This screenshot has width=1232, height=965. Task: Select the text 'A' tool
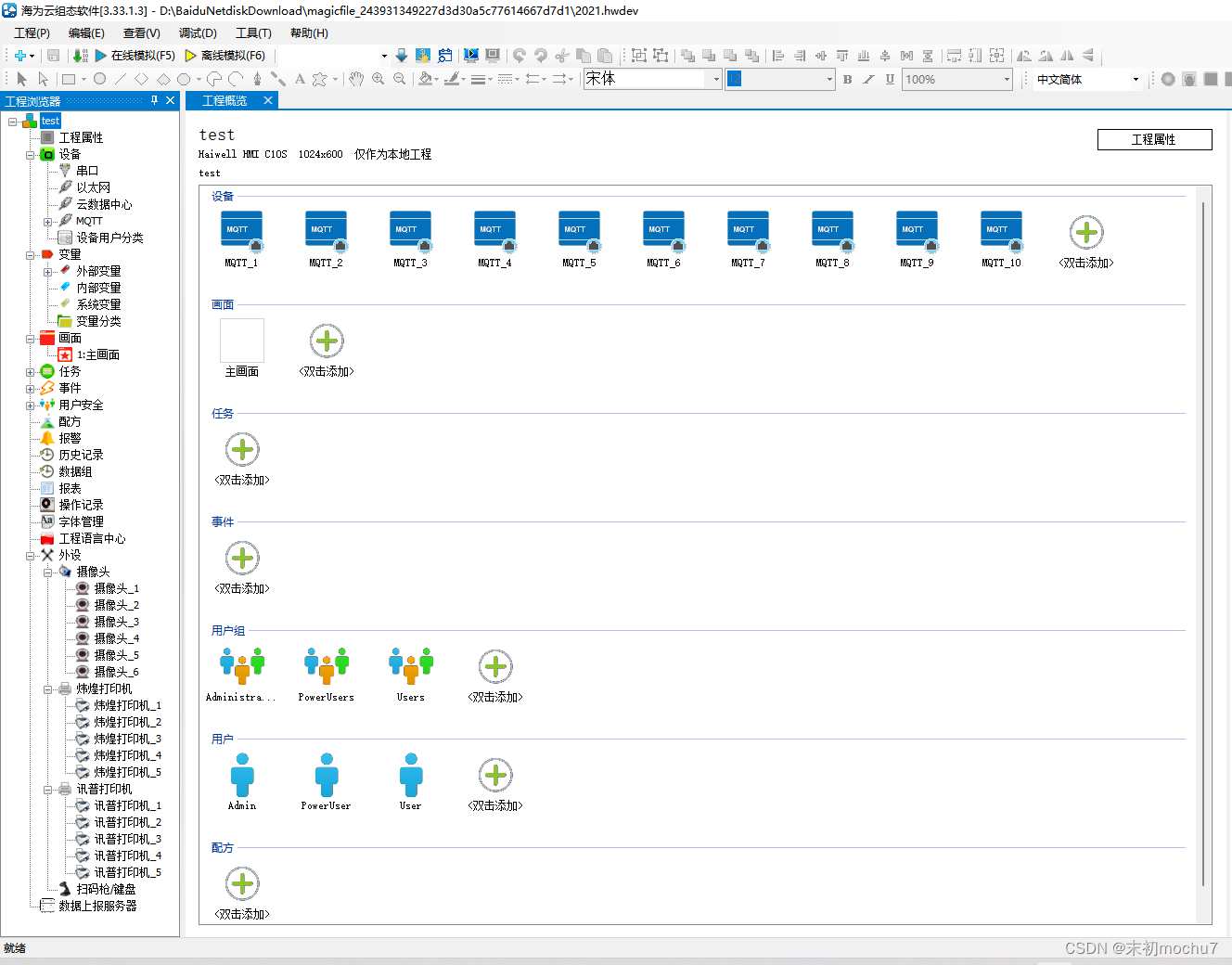[300, 79]
